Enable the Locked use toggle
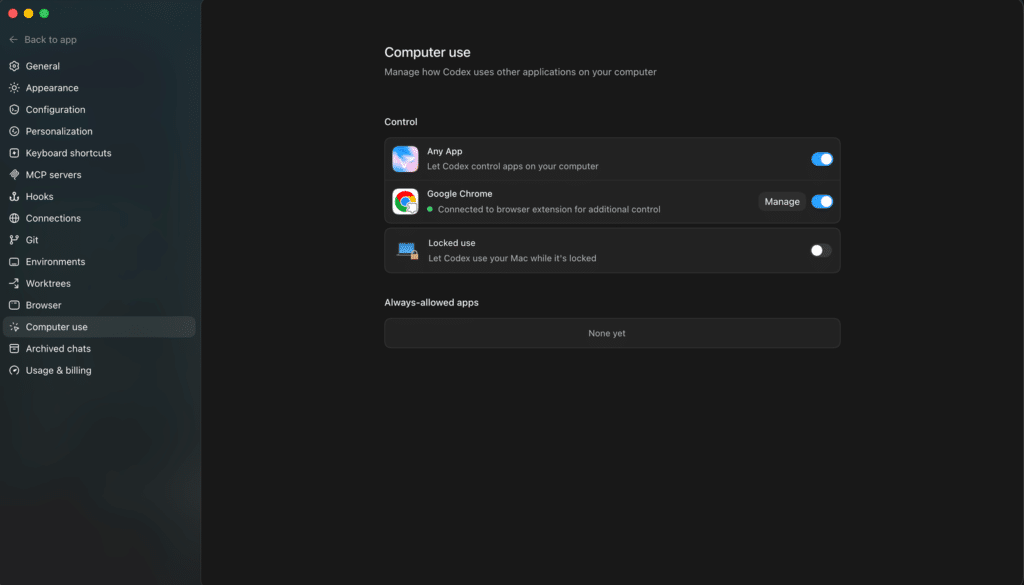This screenshot has height=585, width=1024. 821,250
